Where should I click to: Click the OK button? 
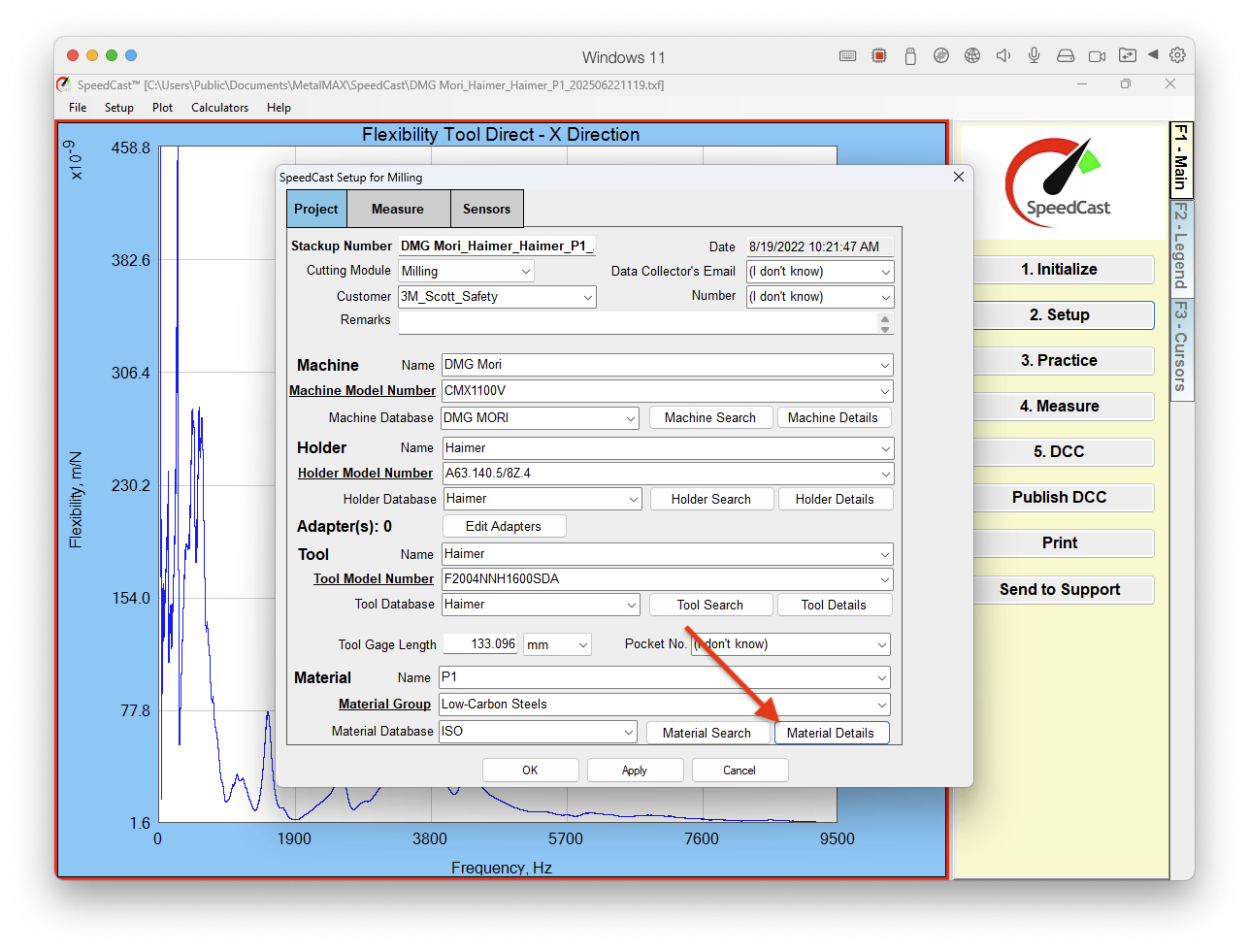pos(530,770)
